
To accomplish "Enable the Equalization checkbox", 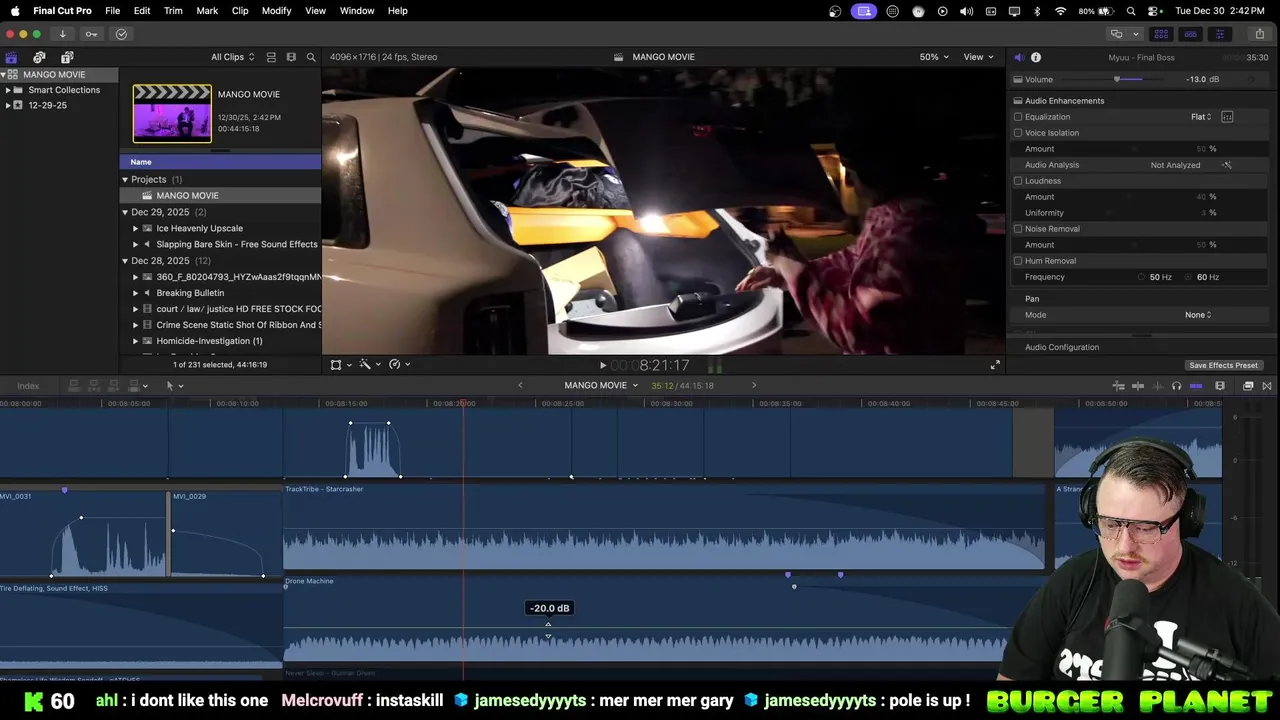I will [x=1018, y=117].
